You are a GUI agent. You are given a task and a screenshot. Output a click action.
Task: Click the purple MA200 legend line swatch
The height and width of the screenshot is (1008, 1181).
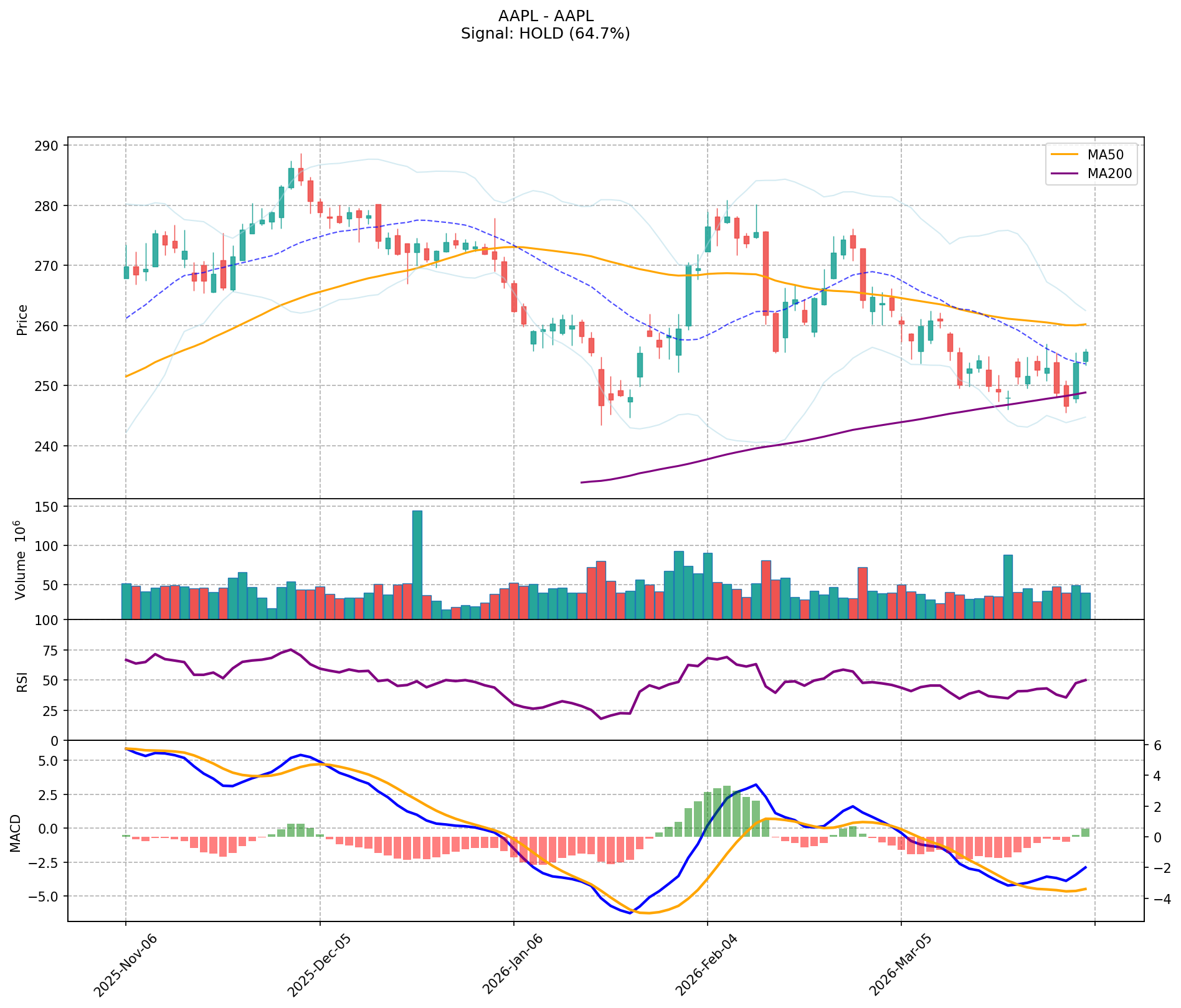[1065, 174]
